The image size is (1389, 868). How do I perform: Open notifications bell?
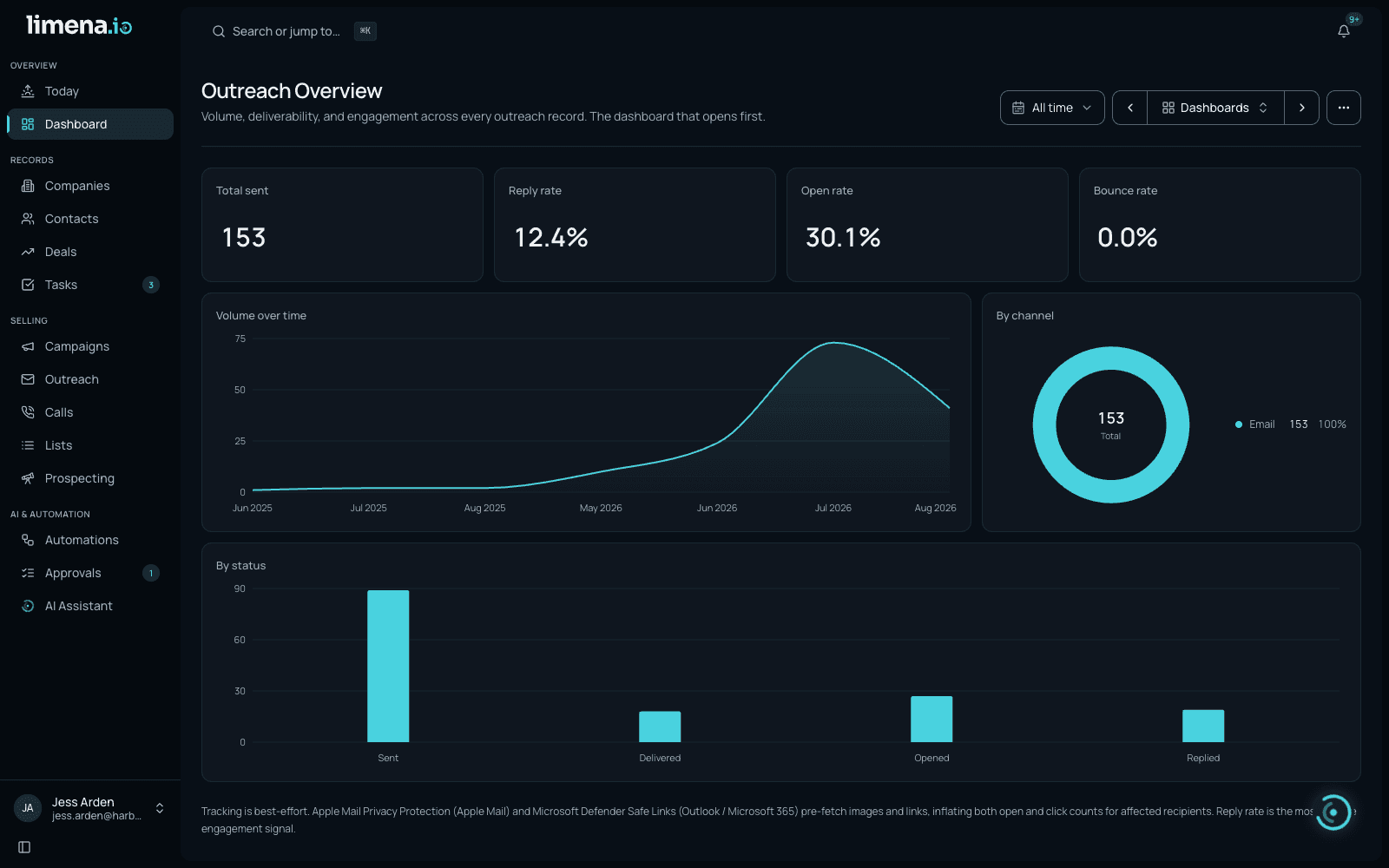click(1344, 31)
